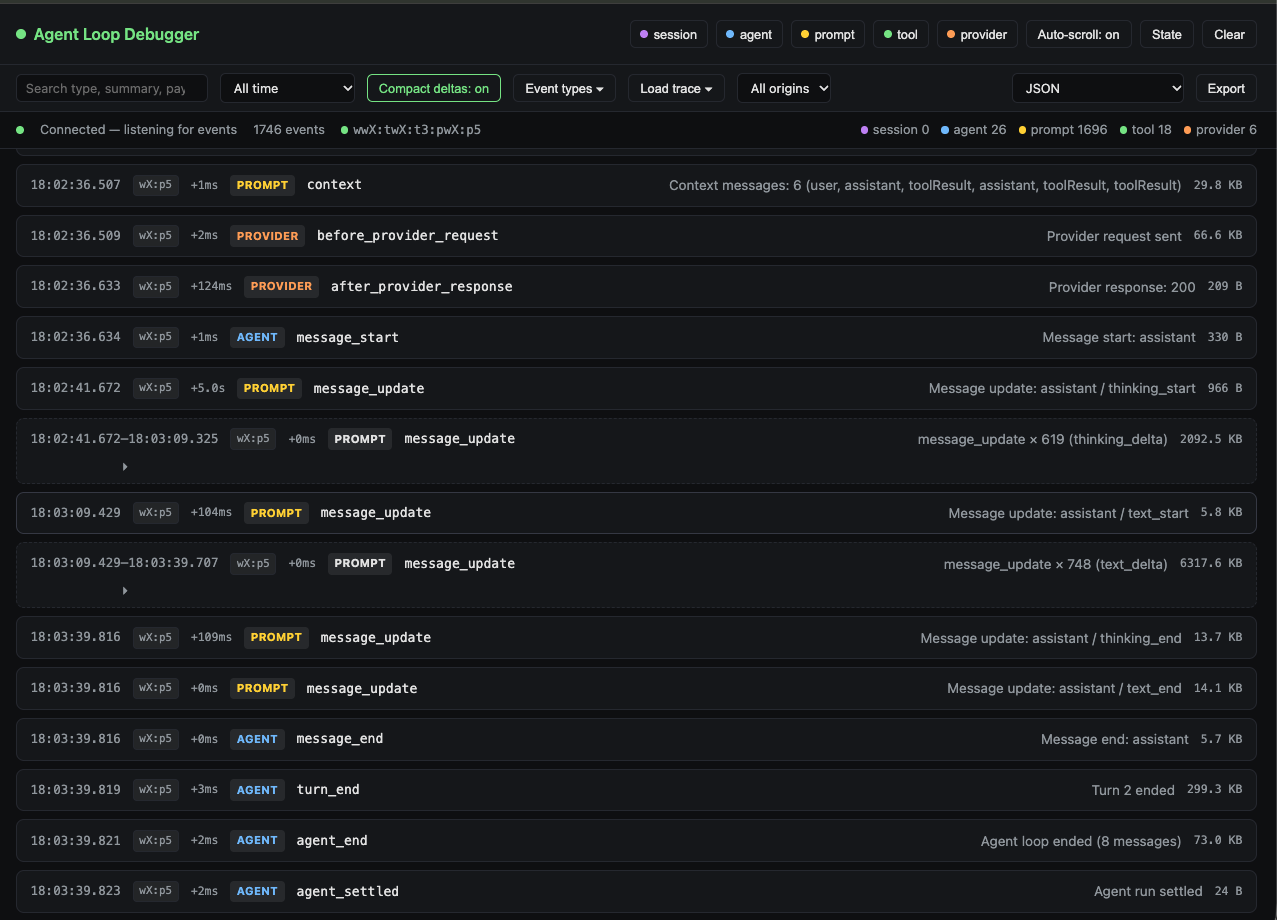Viewport: 1277px width, 920px height.
Task: Open the agent_settled event row
Action: (636, 891)
